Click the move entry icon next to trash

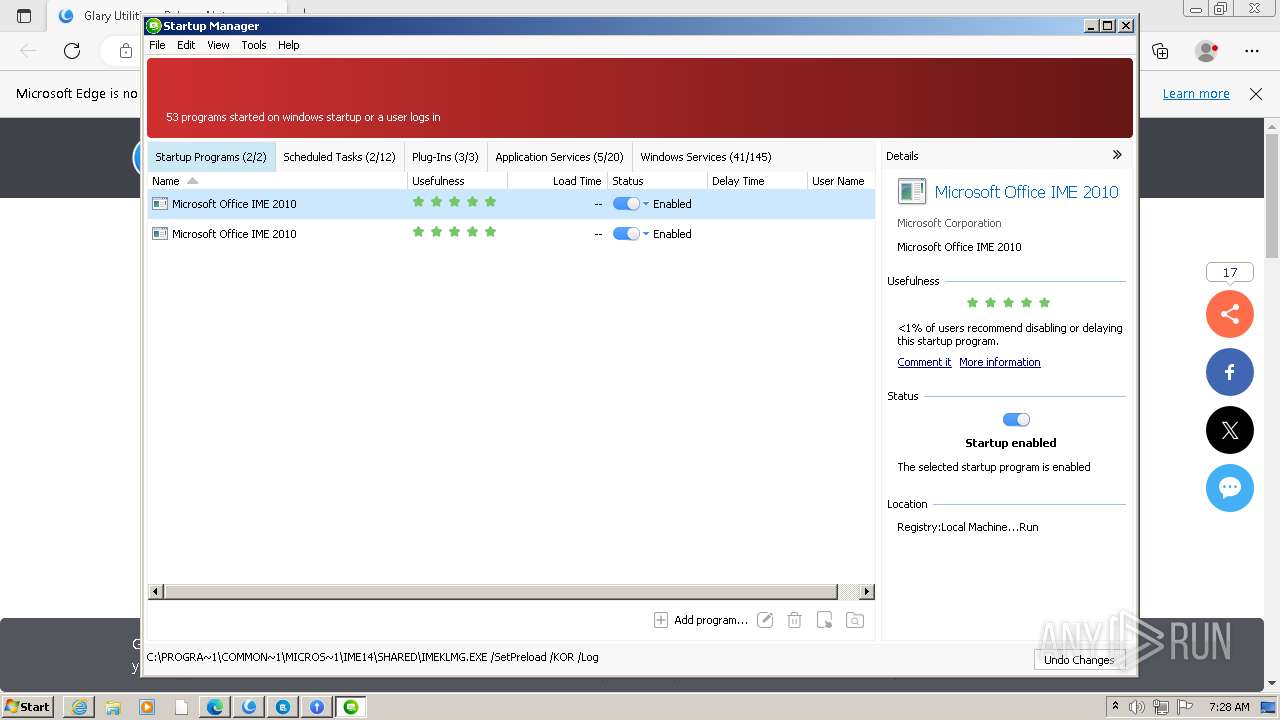coord(824,620)
